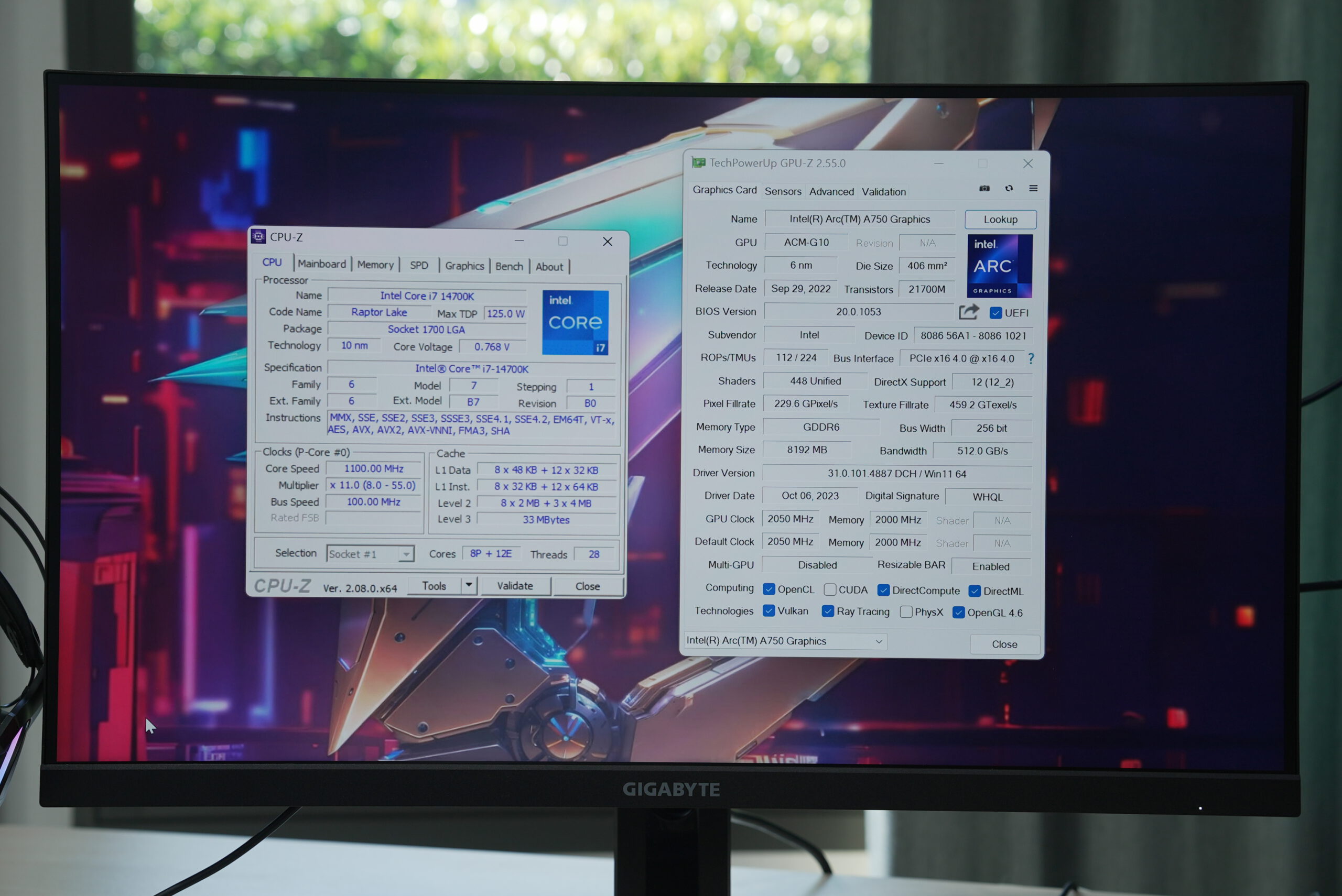Switch to the Validation tab
1342x896 pixels.
click(884, 192)
